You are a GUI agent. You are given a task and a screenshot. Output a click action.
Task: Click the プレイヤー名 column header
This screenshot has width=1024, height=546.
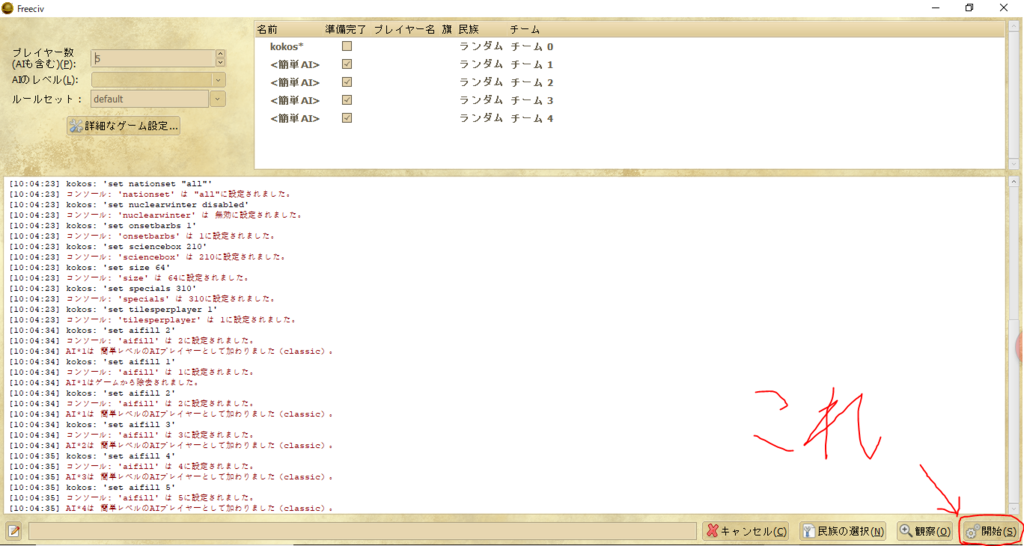[x=404, y=29]
